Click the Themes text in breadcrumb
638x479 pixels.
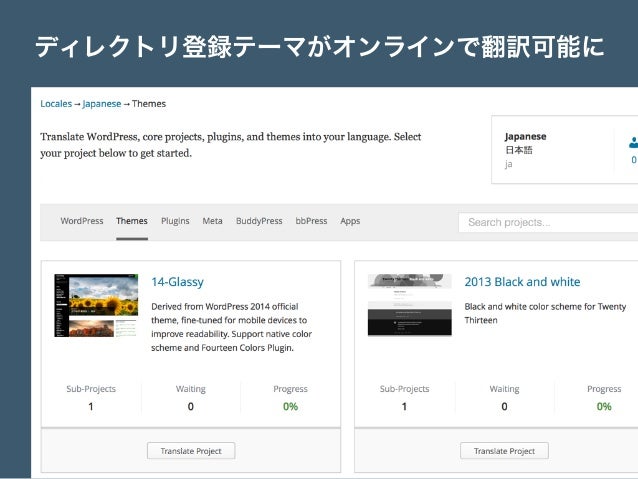coord(149,104)
